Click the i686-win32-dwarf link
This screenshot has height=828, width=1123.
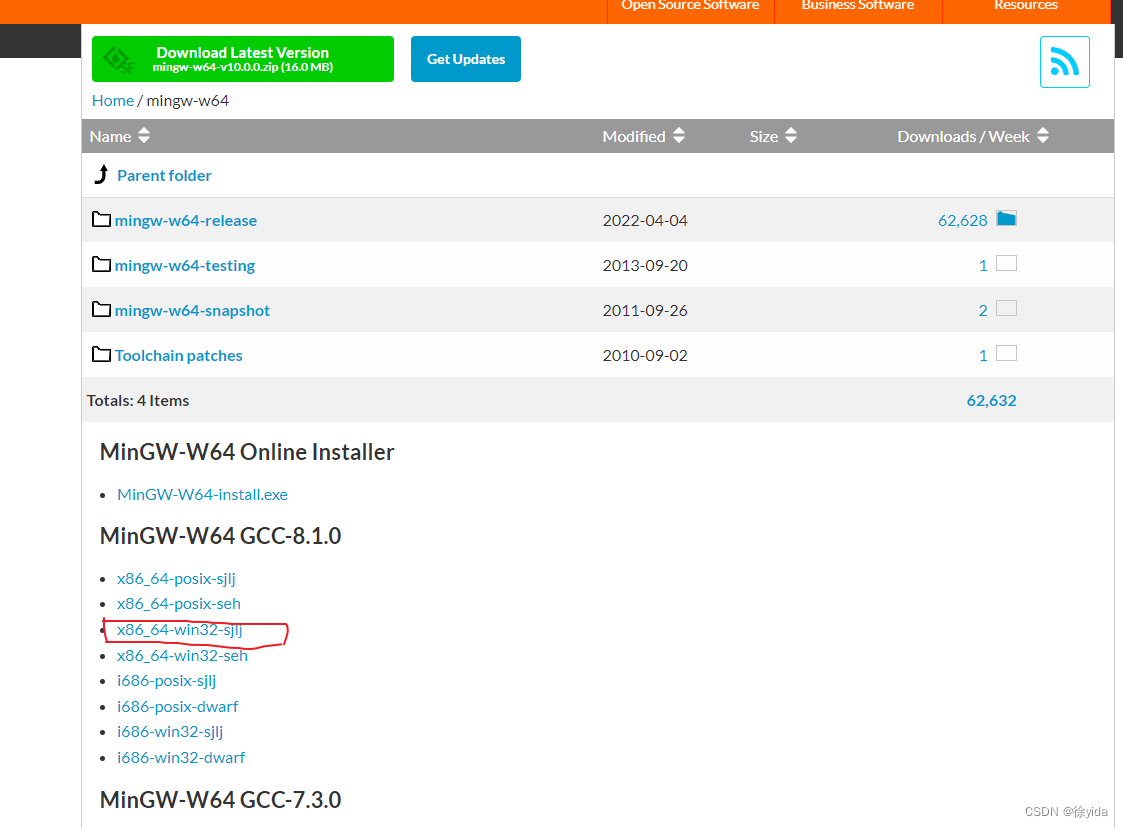point(181,757)
